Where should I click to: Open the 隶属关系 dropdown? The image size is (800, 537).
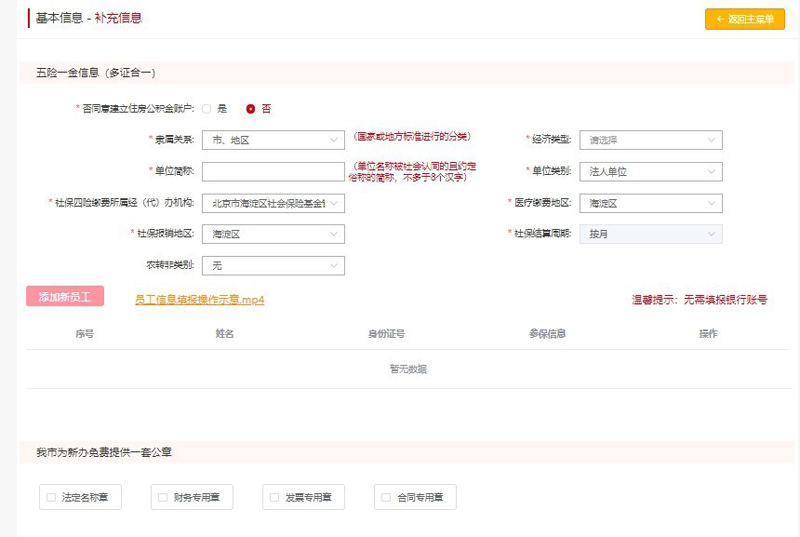273,141
